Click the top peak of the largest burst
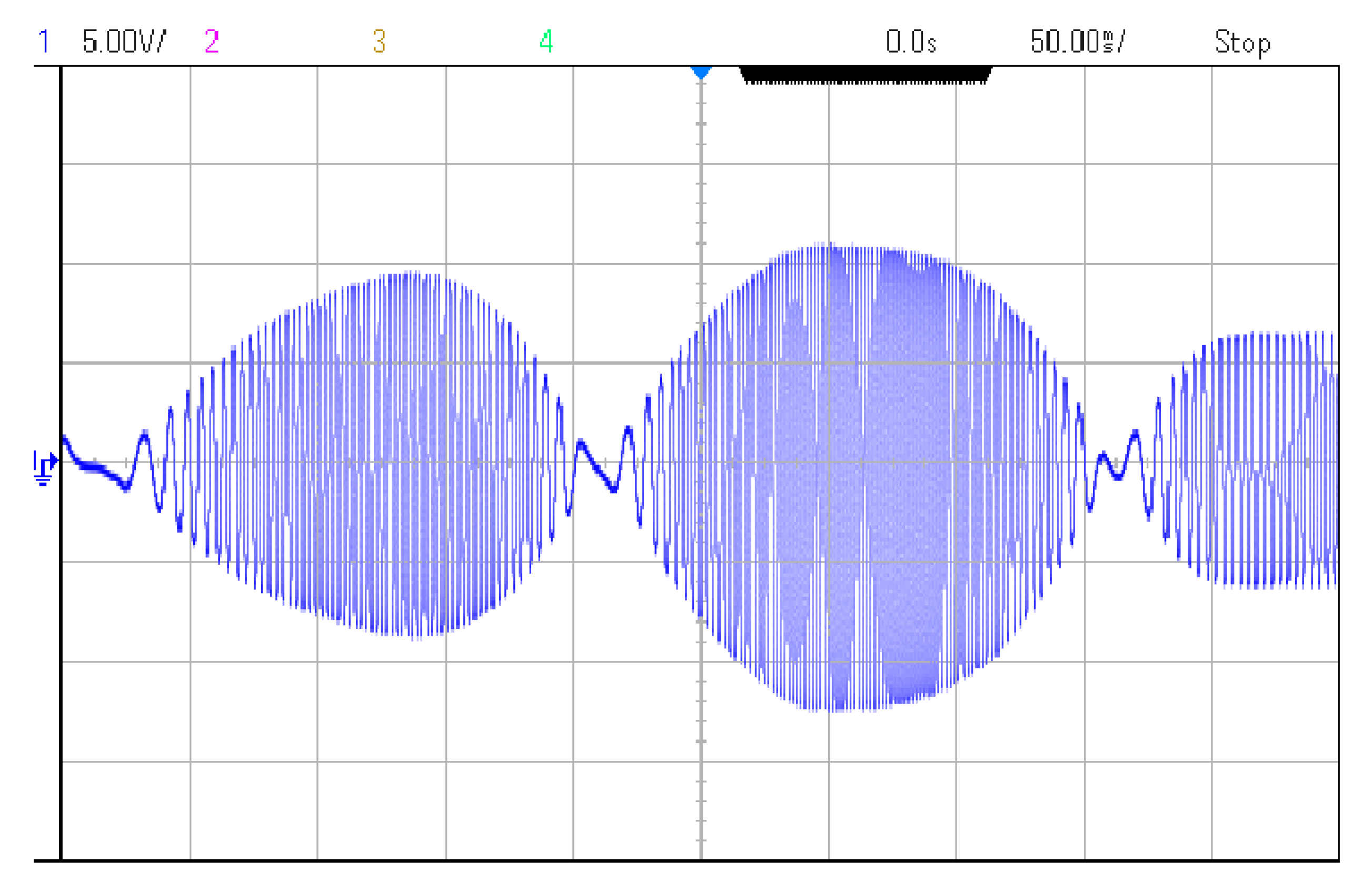The width and height of the screenshot is (1372, 882). click(x=831, y=246)
